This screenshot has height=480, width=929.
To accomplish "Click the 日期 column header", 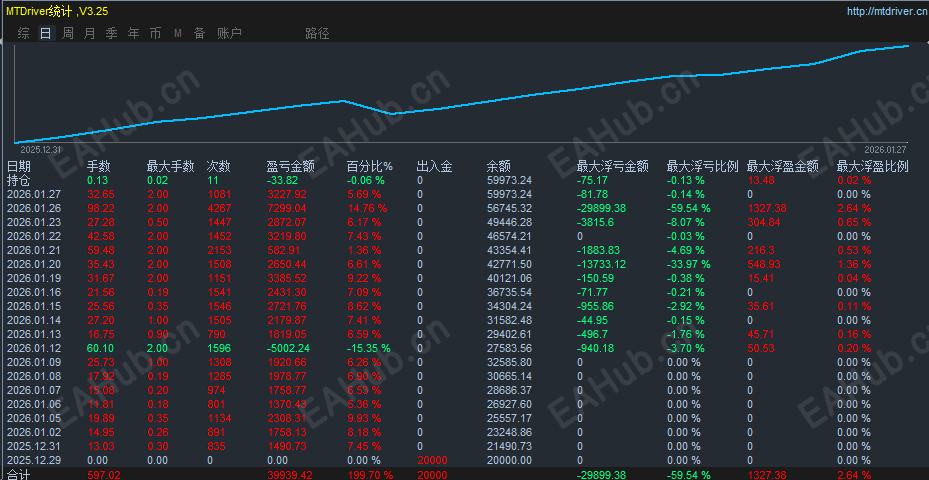I will [19, 167].
